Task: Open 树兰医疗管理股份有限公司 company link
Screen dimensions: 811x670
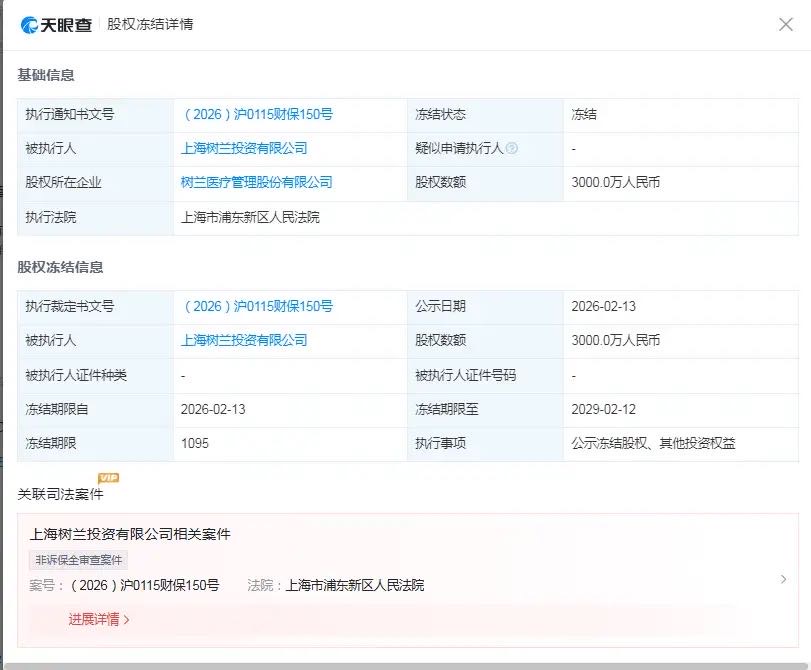Action: (x=256, y=182)
